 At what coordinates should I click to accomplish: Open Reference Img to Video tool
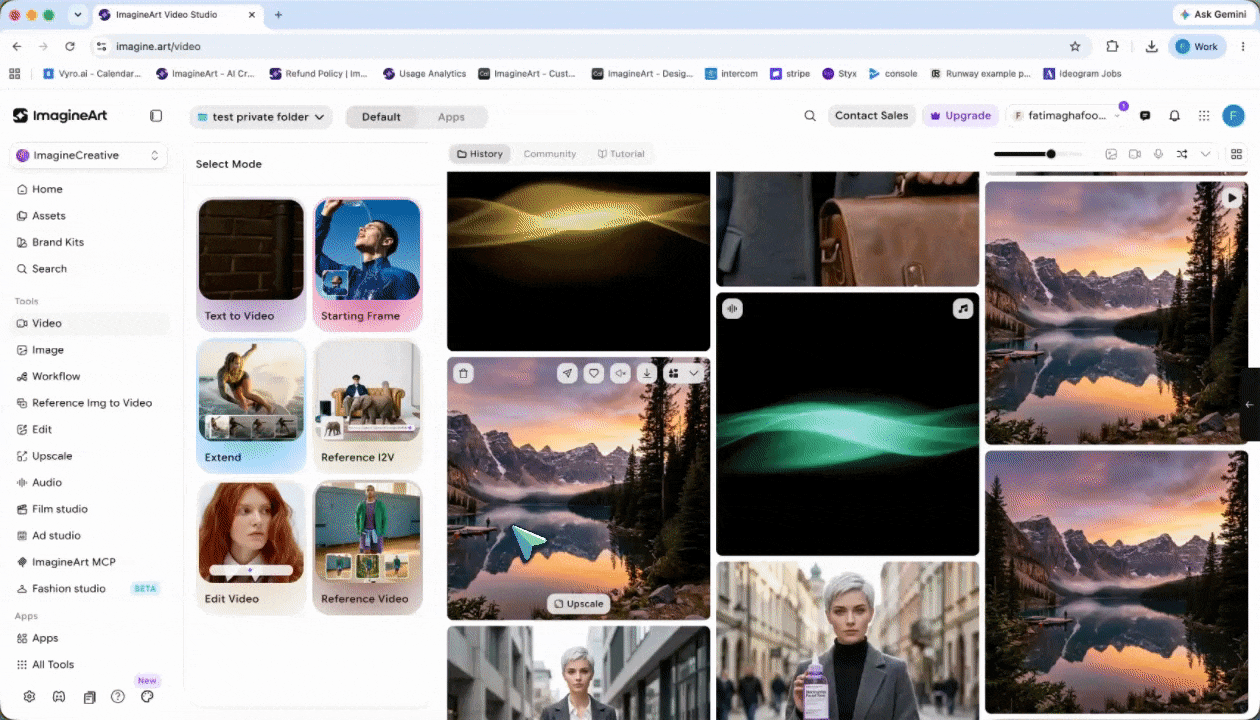[91, 403]
